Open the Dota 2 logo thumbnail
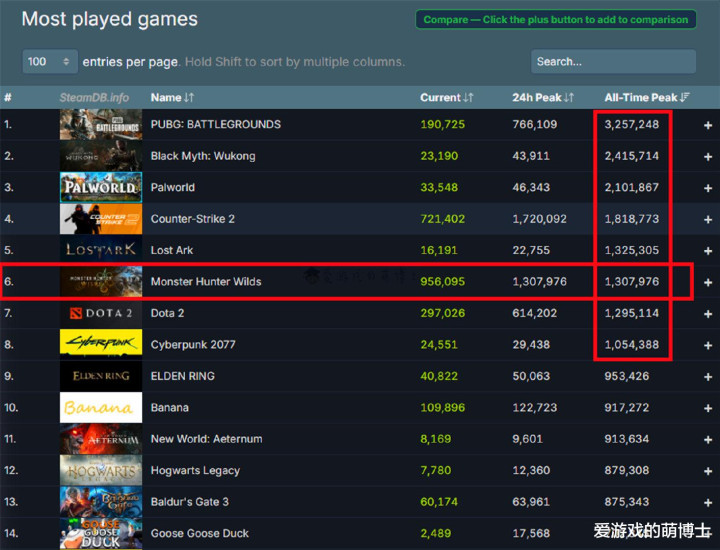Image resolution: width=720 pixels, height=550 pixels. (x=101, y=313)
